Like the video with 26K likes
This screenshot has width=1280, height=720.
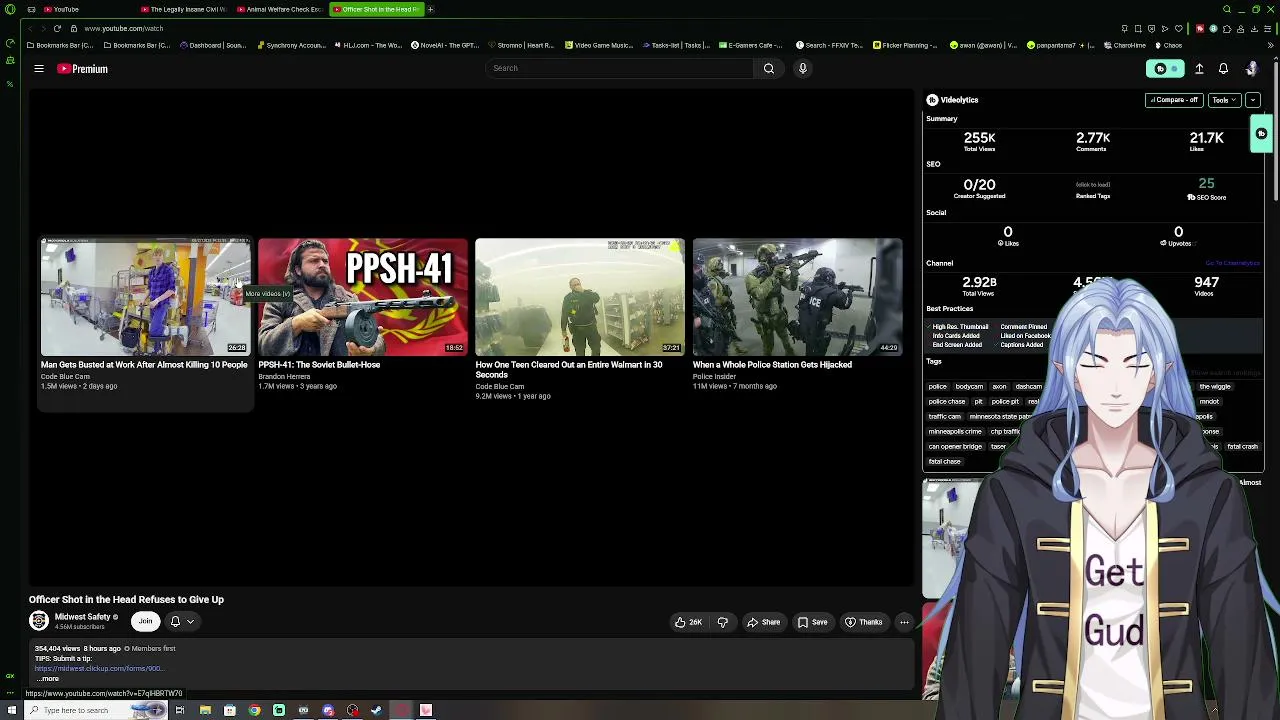(x=688, y=622)
